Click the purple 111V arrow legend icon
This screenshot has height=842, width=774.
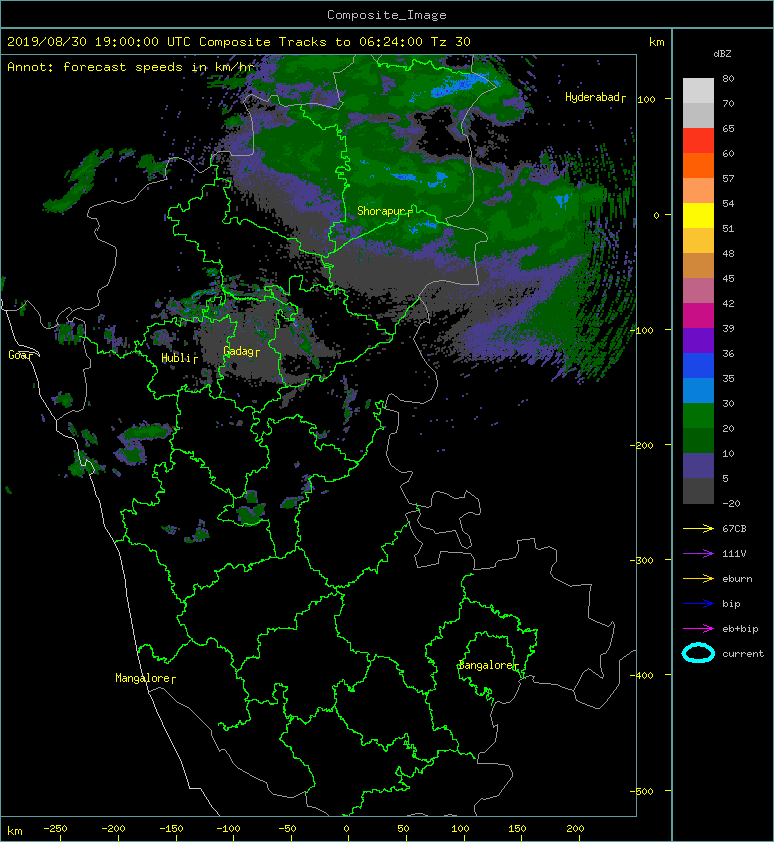[x=698, y=554]
